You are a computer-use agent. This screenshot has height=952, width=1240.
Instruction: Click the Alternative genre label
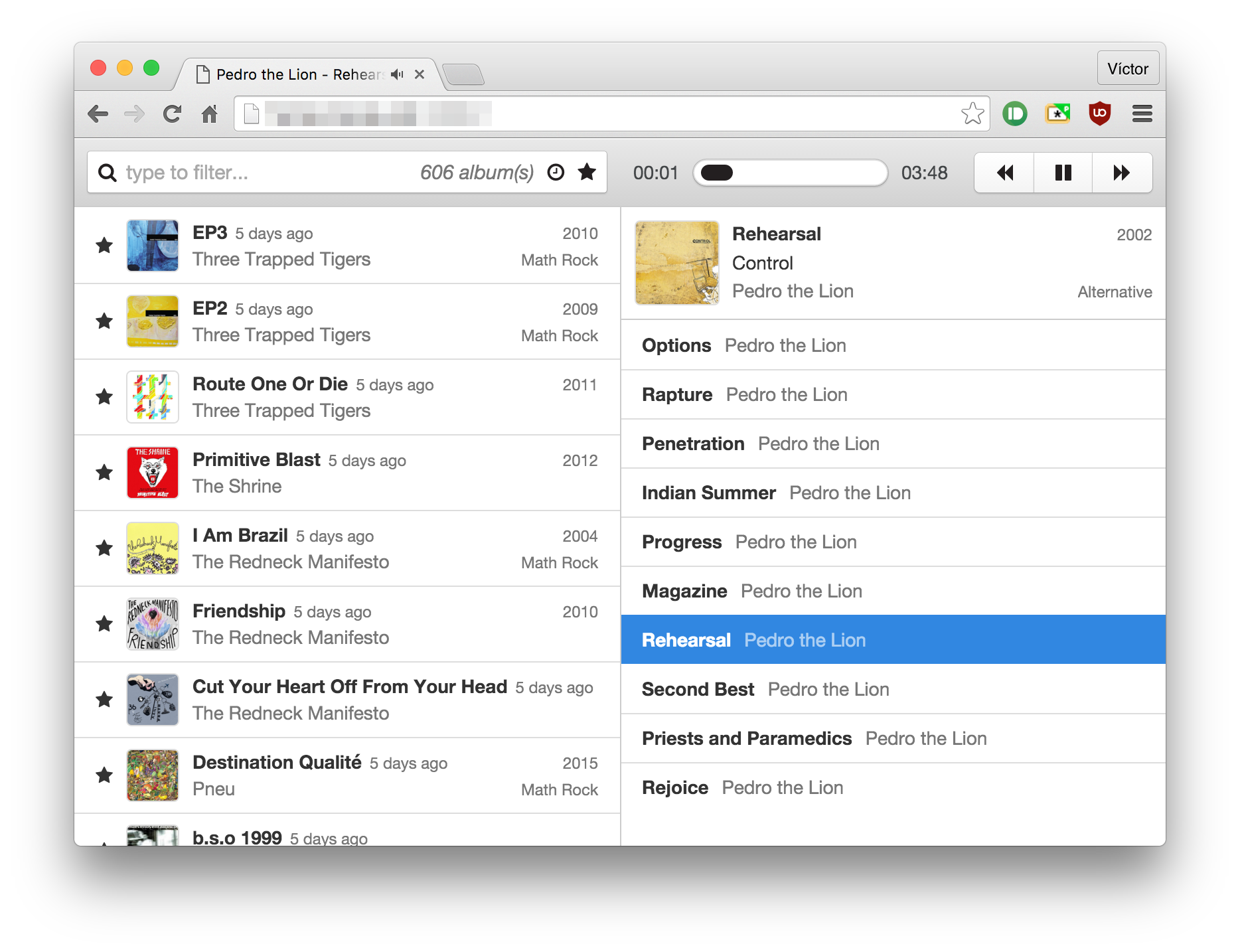(x=1115, y=292)
